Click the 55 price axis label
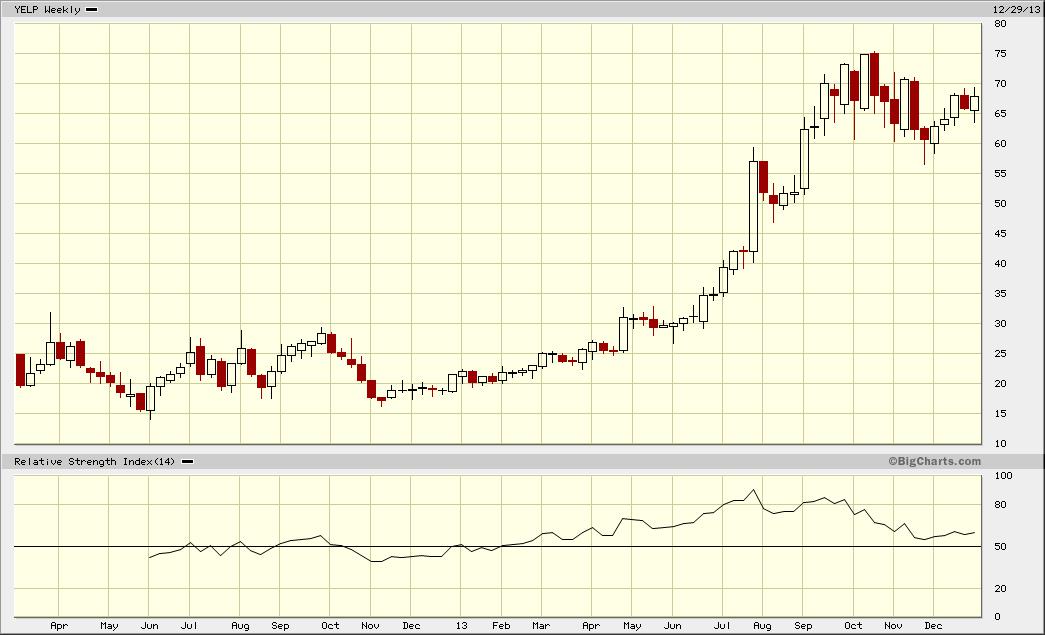The height and width of the screenshot is (635, 1045). (x=1000, y=173)
